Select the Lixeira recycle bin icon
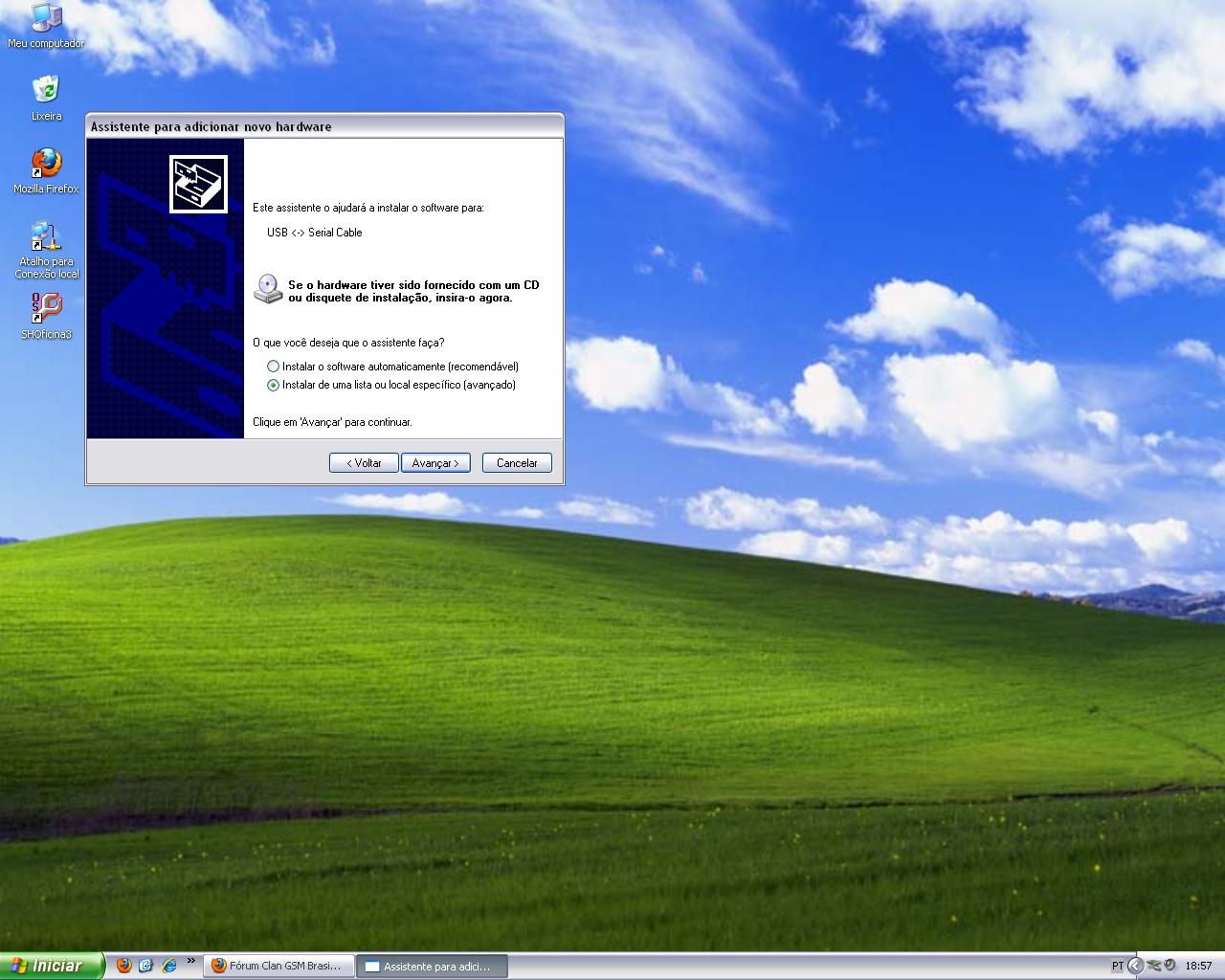1225x980 pixels. tap(46, 99)
